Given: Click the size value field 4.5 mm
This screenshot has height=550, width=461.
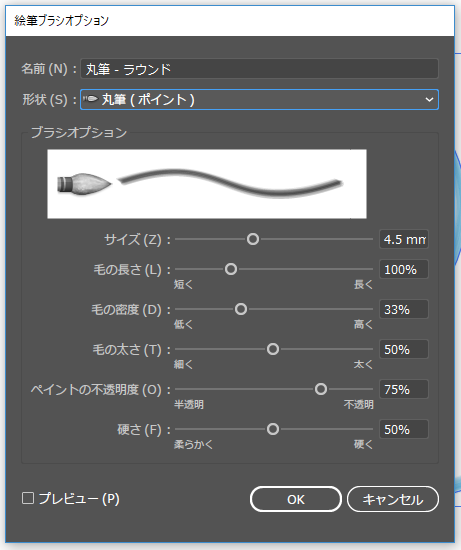Looking at the screenshot, I should 404,239.
